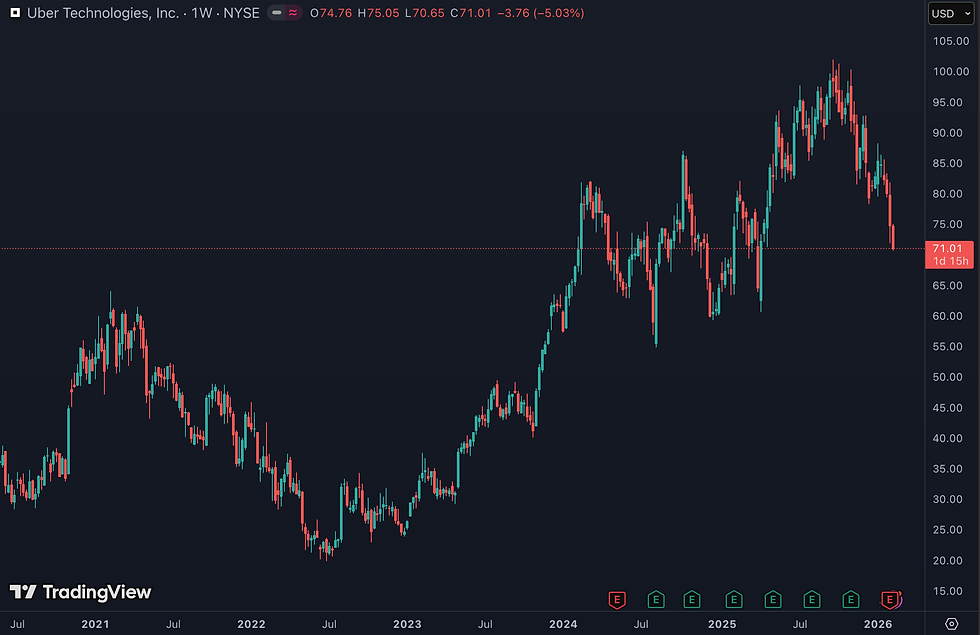The image size is (980, 635).
Task: Click the 105.00 price axis label
Action: [x=951, y=41]
